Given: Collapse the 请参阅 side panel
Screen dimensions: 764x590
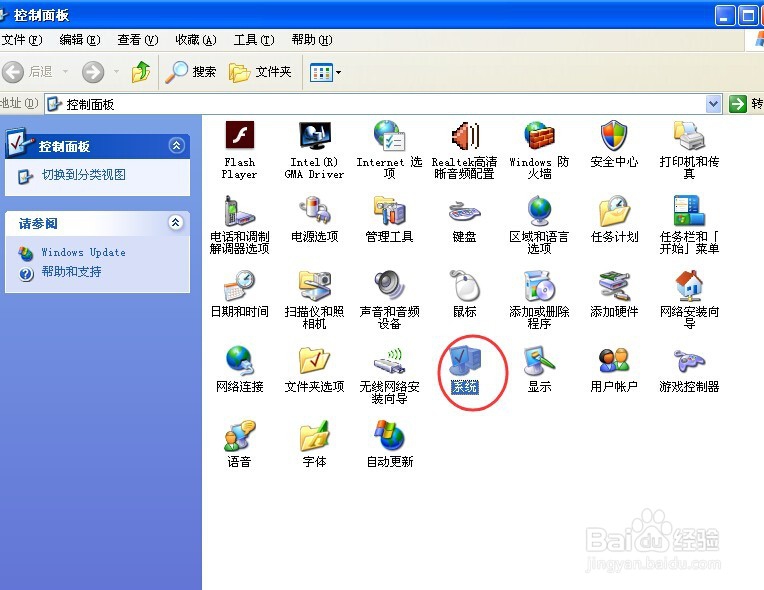Looking at the screenshot, I should pos(176,223).
